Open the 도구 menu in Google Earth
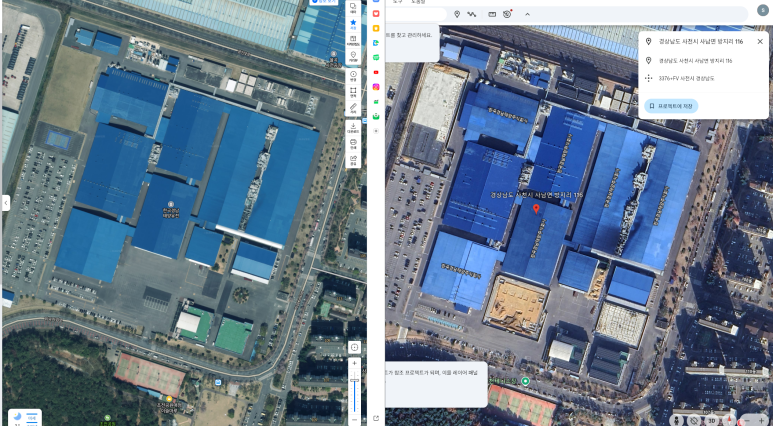 click(398, 2)
